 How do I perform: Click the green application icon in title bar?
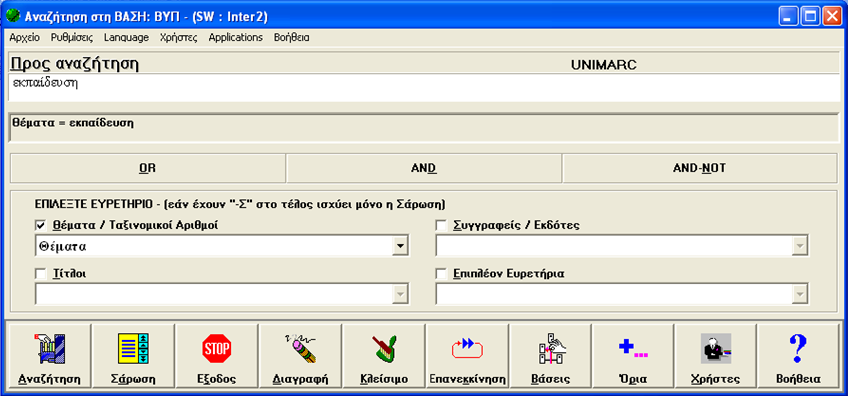coord(13,16)
